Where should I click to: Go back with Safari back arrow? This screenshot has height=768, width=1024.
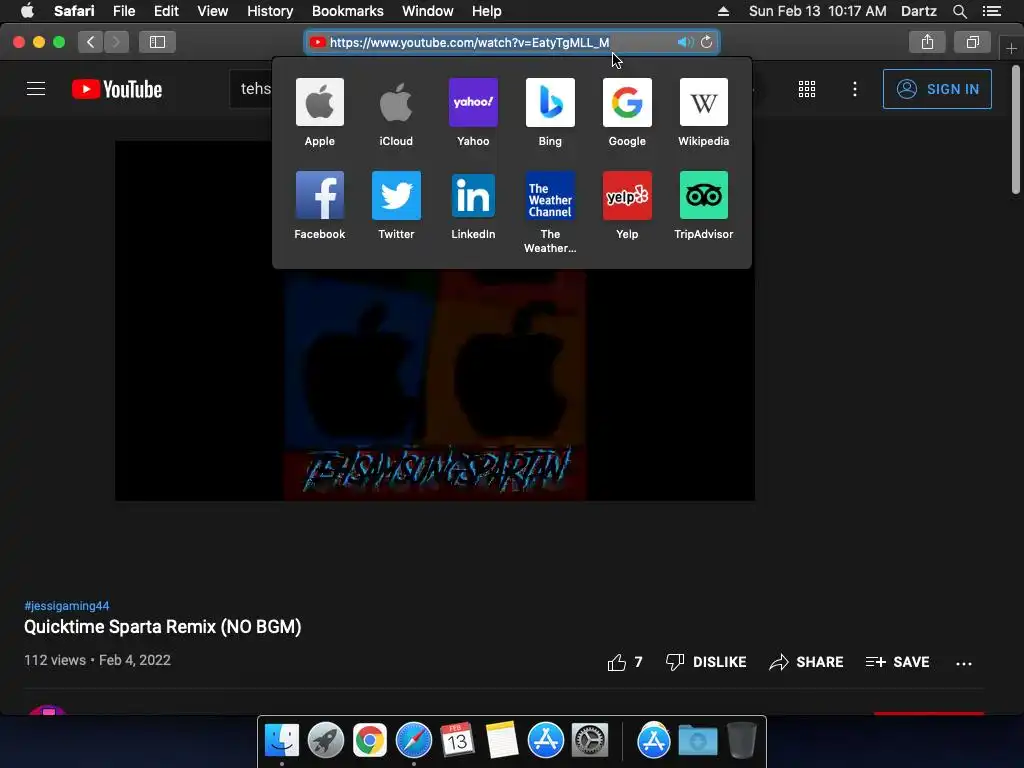91,42
